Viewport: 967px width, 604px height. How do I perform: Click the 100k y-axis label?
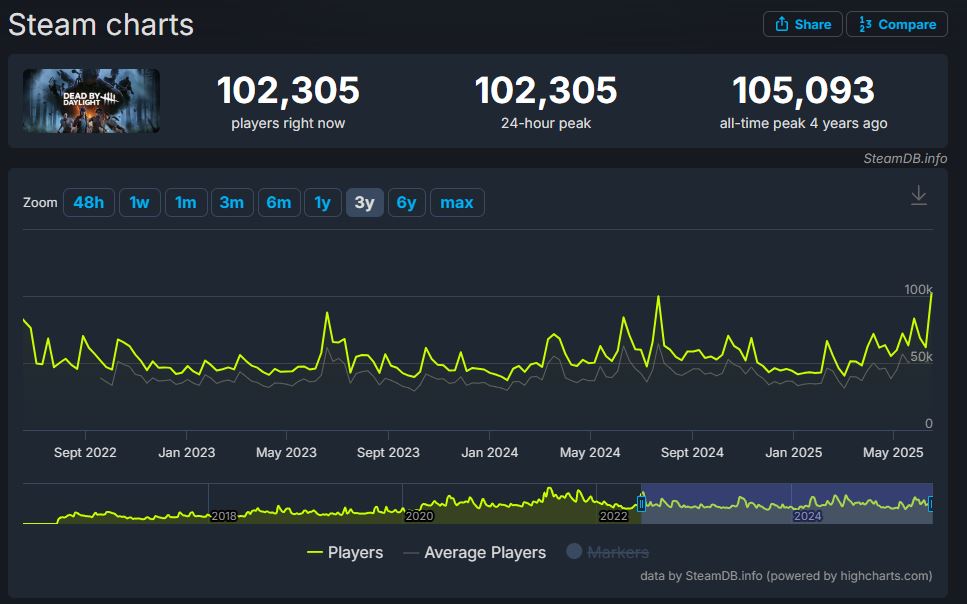918,289
